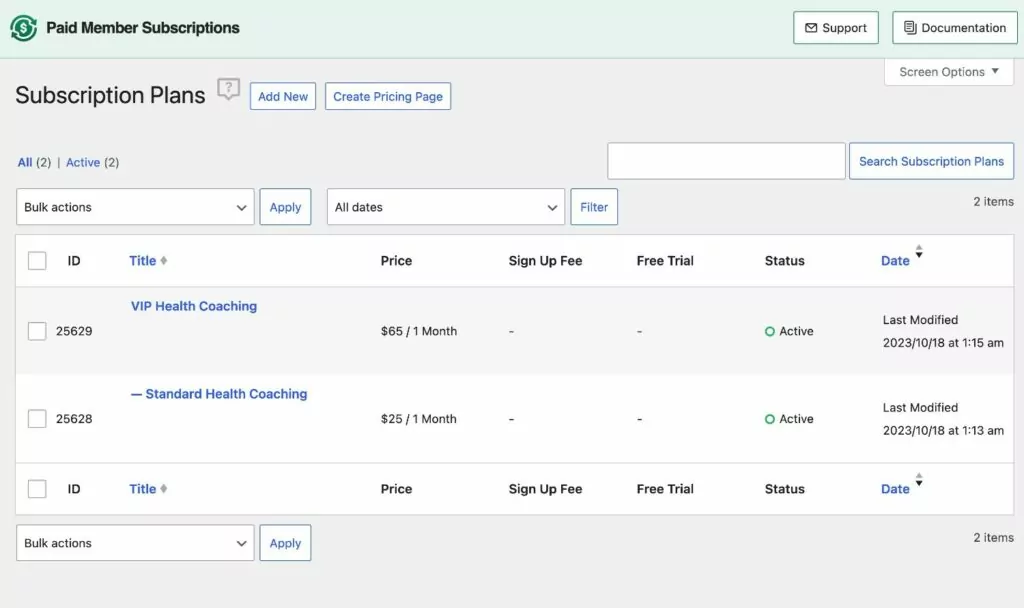Screen dimensions: 1024x608
Task: Open the Documentation button
Action: point(955,28)
